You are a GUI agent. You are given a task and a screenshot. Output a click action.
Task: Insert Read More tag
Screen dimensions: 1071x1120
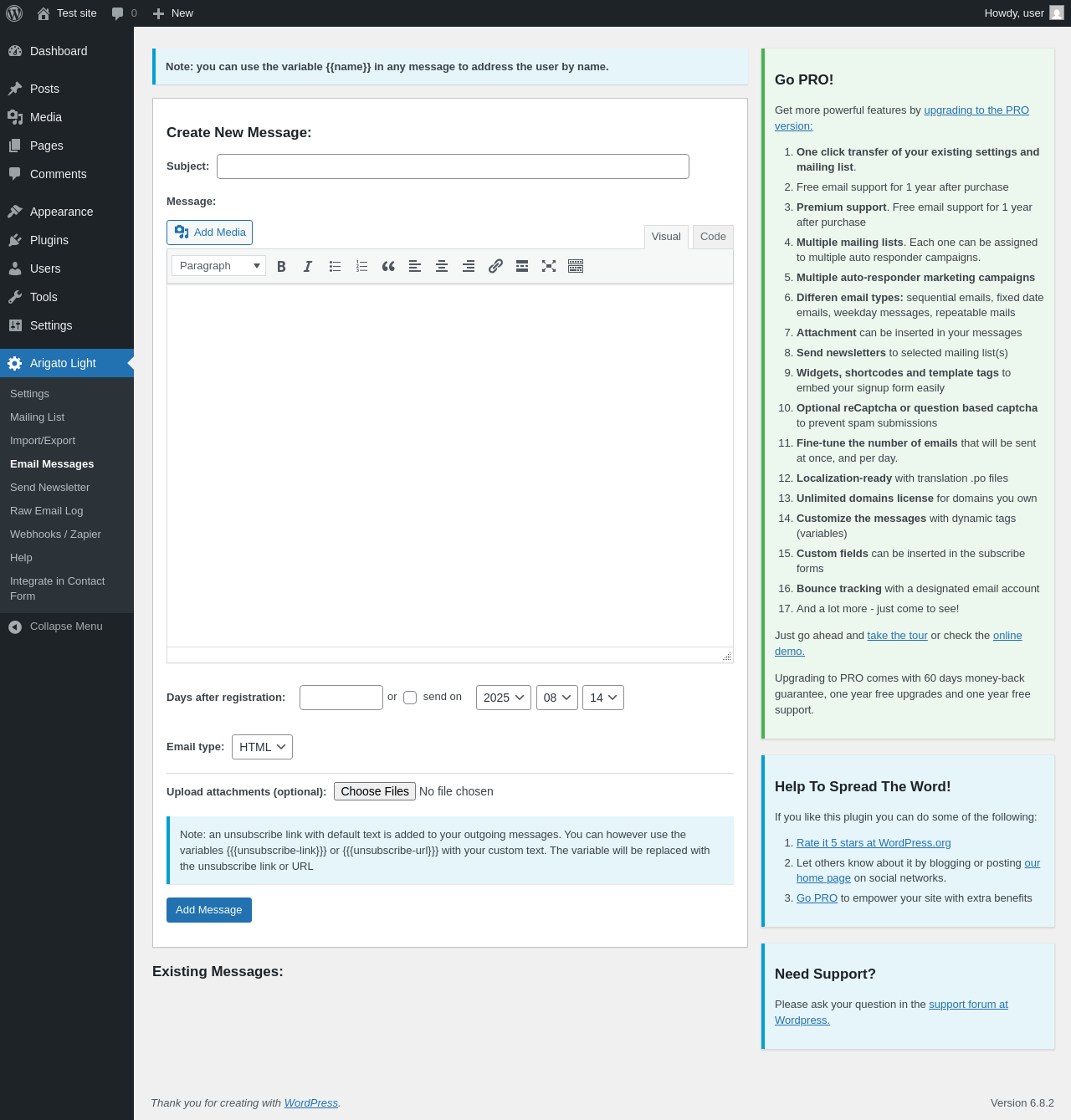pos(522,266)
